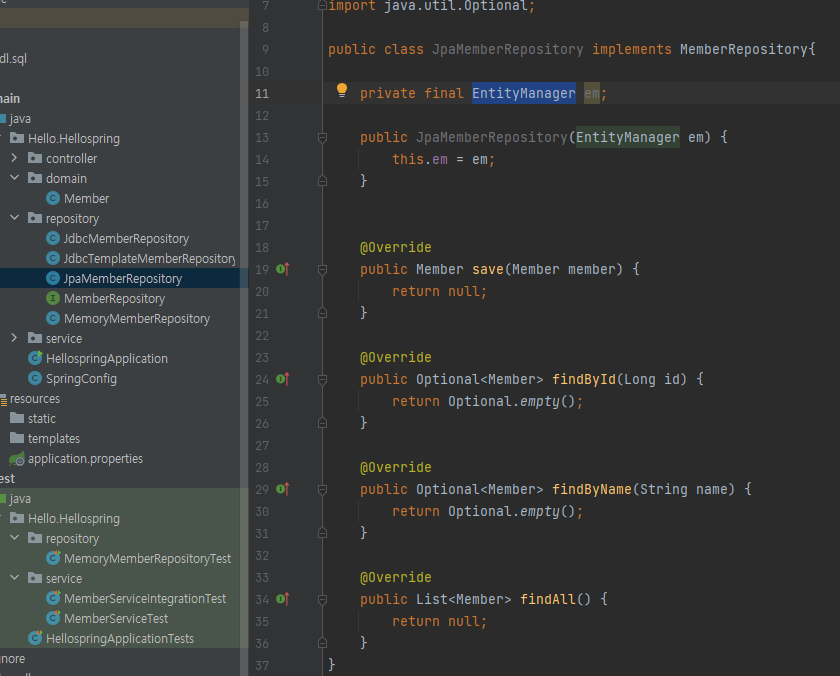The width and height of the screenshot is (840, 676).
Task: Click the application.properties Spring leaf icon
Action: point(17,459)
